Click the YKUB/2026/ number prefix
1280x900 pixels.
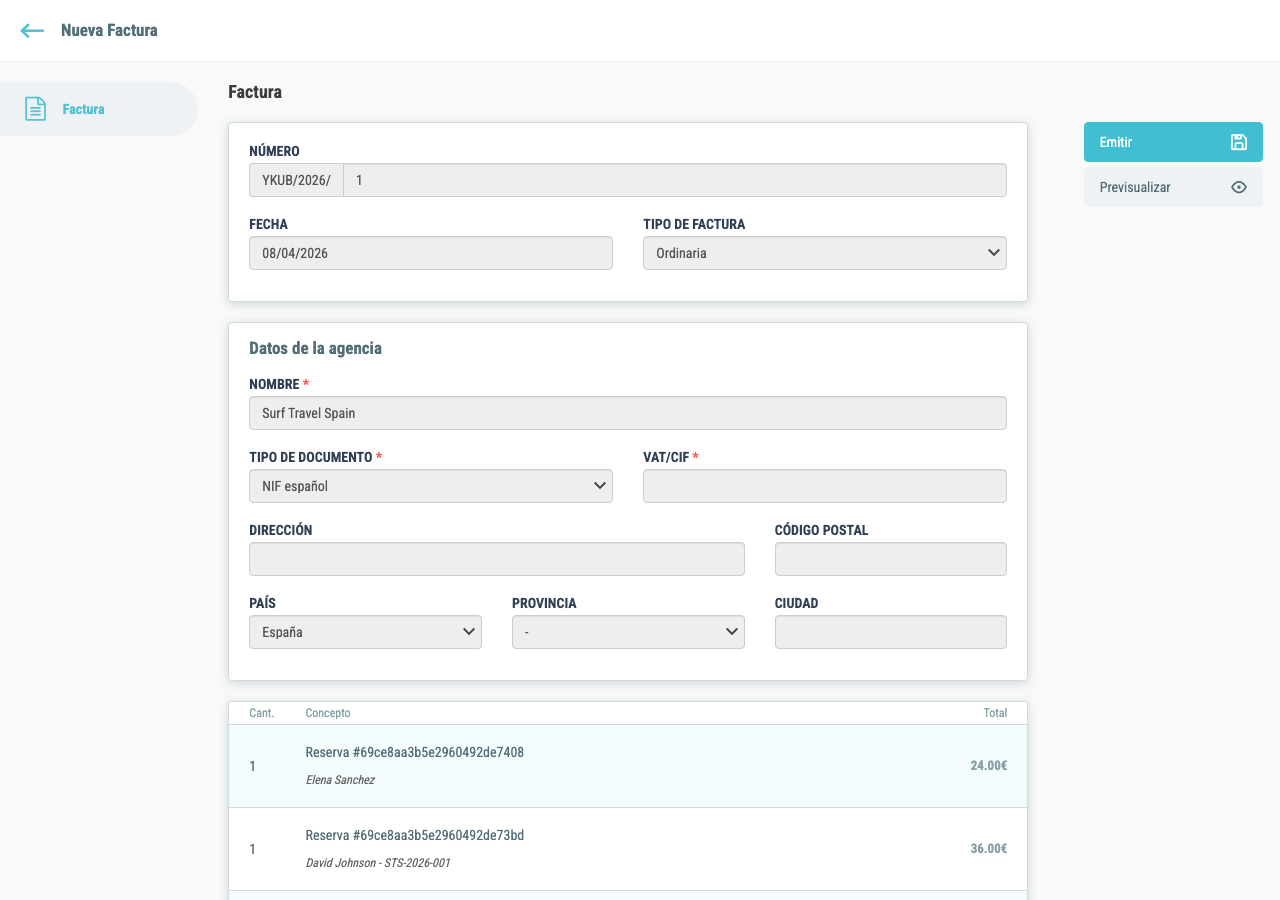(296, 180)
